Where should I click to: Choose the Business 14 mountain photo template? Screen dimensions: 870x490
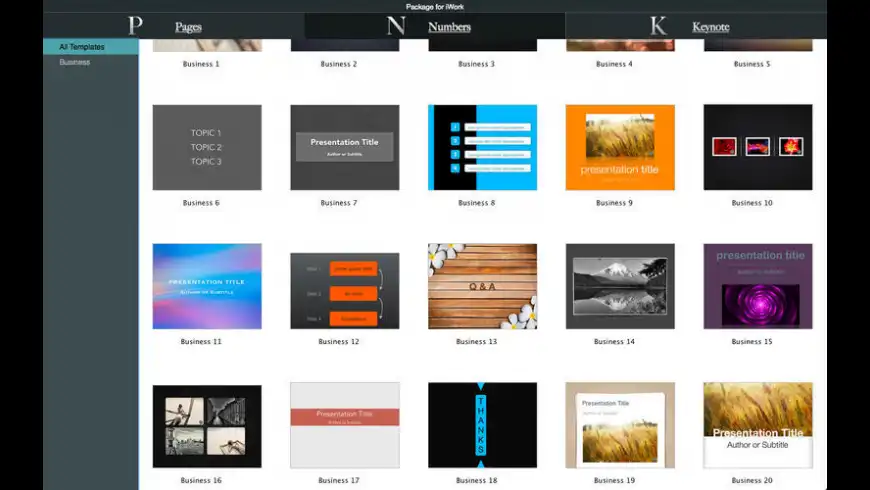coord(620,286)
